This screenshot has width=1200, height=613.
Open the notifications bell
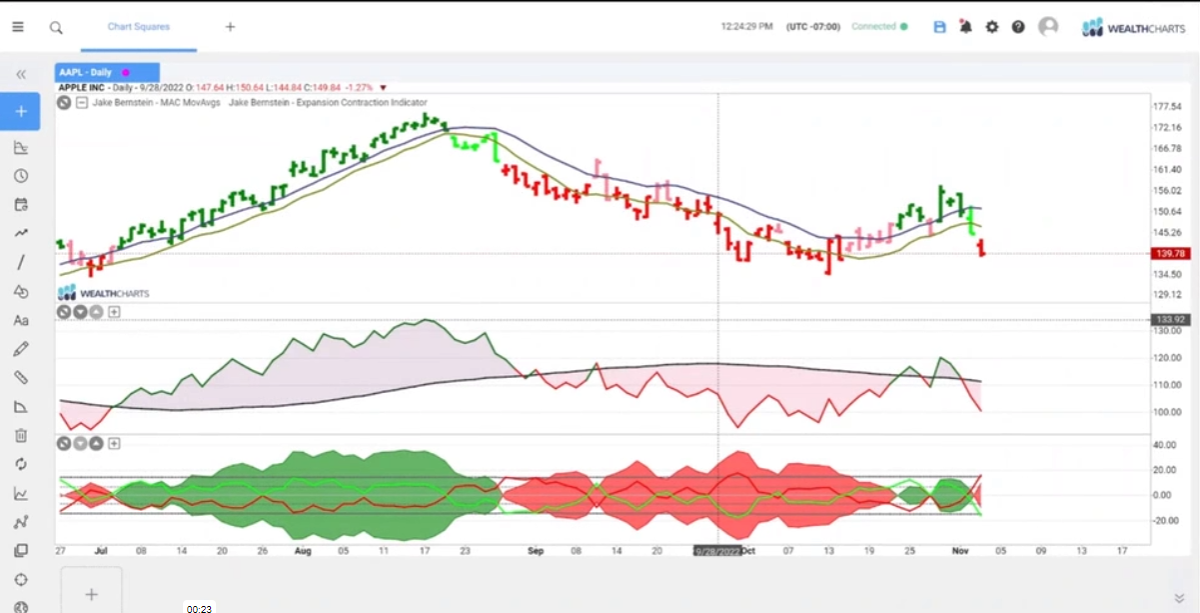tap(966, 27)
